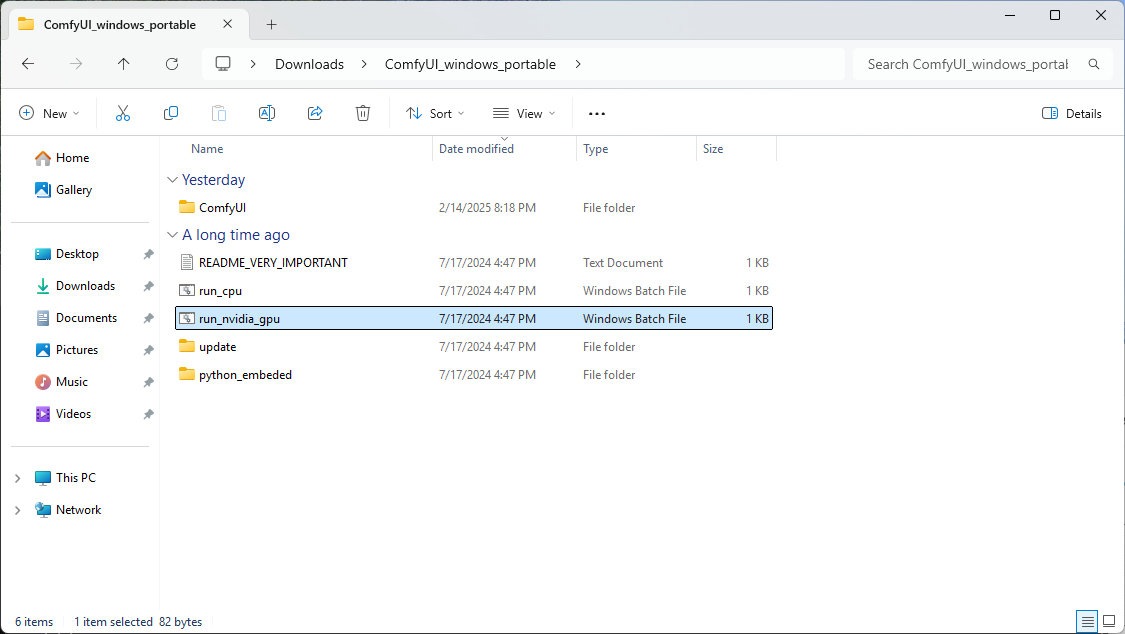Go back with the left arrow

tap(28, 64)
